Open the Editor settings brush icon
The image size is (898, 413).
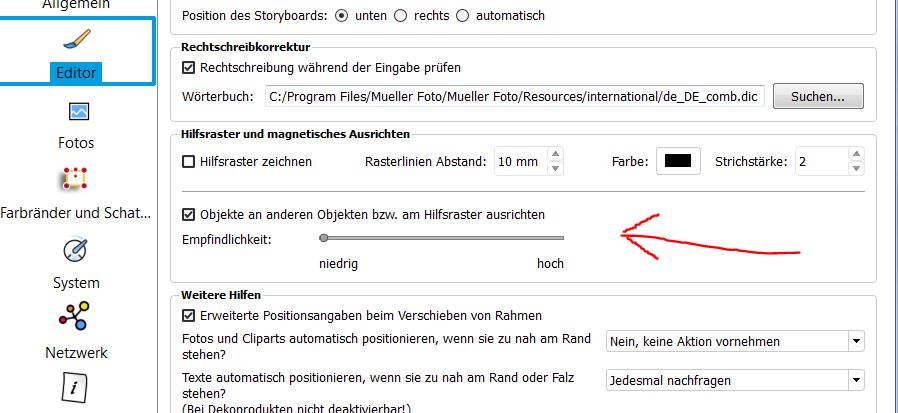pyautogui.click(x=77, y=41)
